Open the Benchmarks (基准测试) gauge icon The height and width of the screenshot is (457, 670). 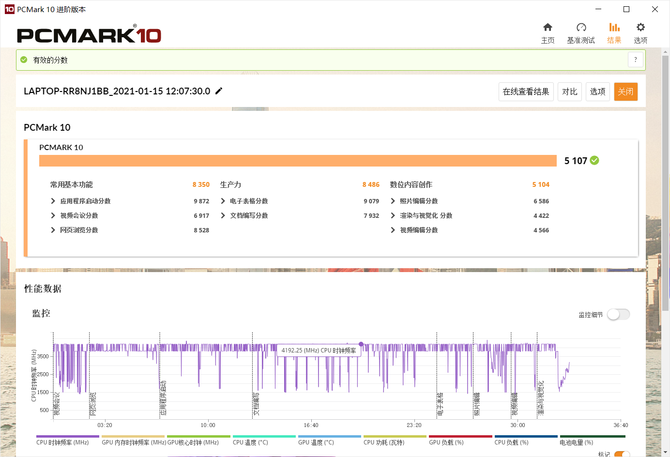pyautogui.click(x=581, y=27)
